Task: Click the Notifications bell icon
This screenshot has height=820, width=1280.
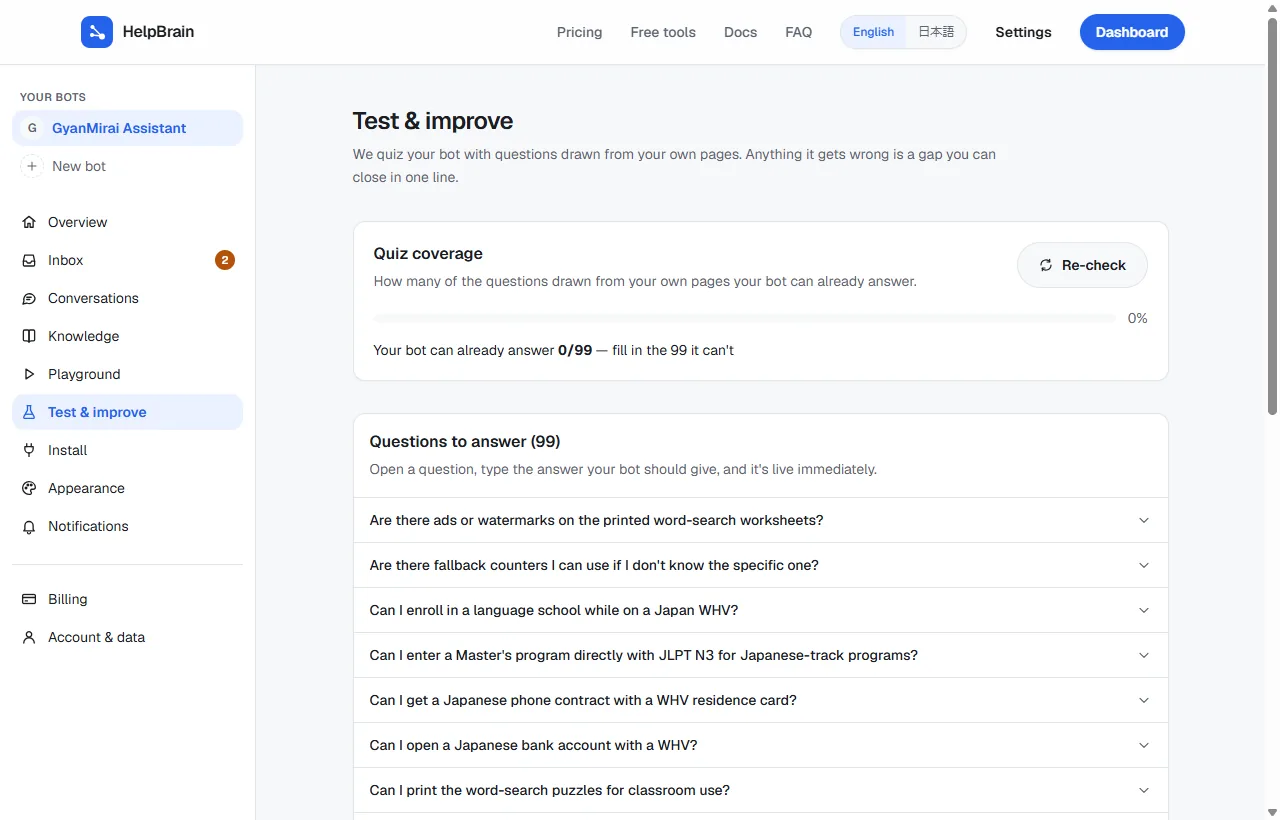Action: [29, 526]
